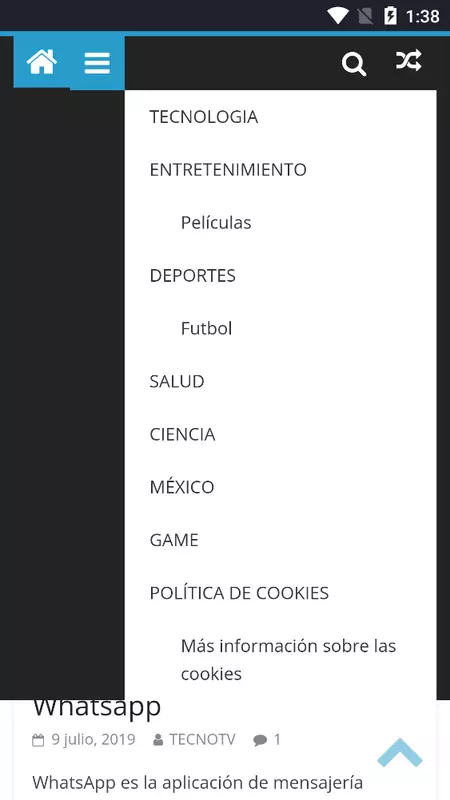Open Más información sobre las cookies
The image size is (450, 800).
pos(288,660)
